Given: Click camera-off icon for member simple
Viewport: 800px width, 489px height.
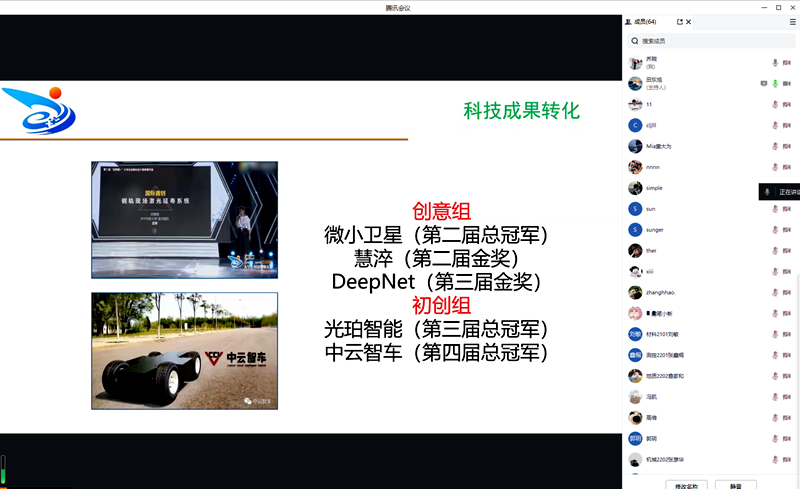Looking at the screenshot, I should pos(788,188).
